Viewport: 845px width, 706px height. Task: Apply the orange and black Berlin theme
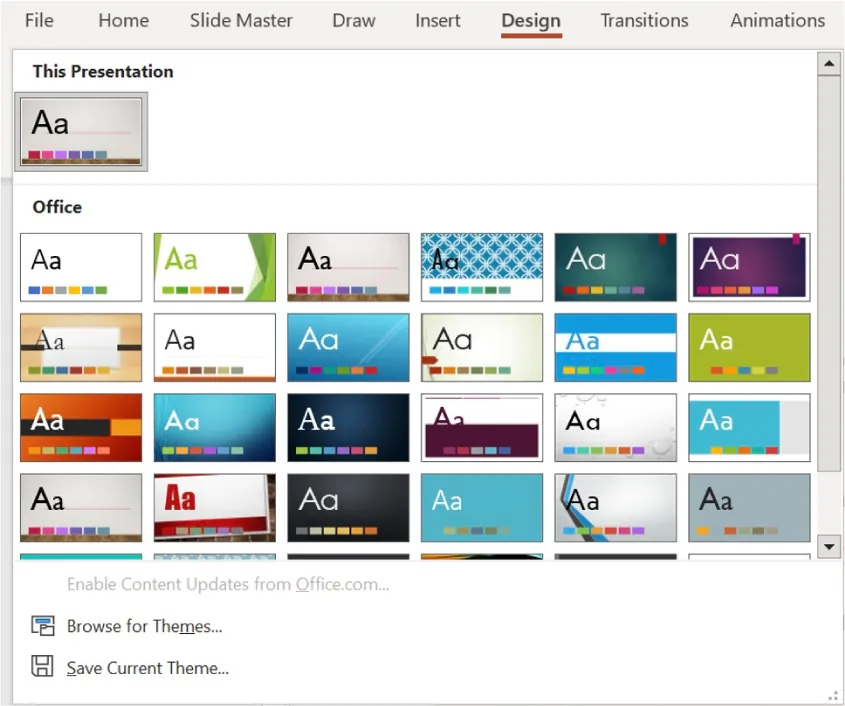[81, 427]
